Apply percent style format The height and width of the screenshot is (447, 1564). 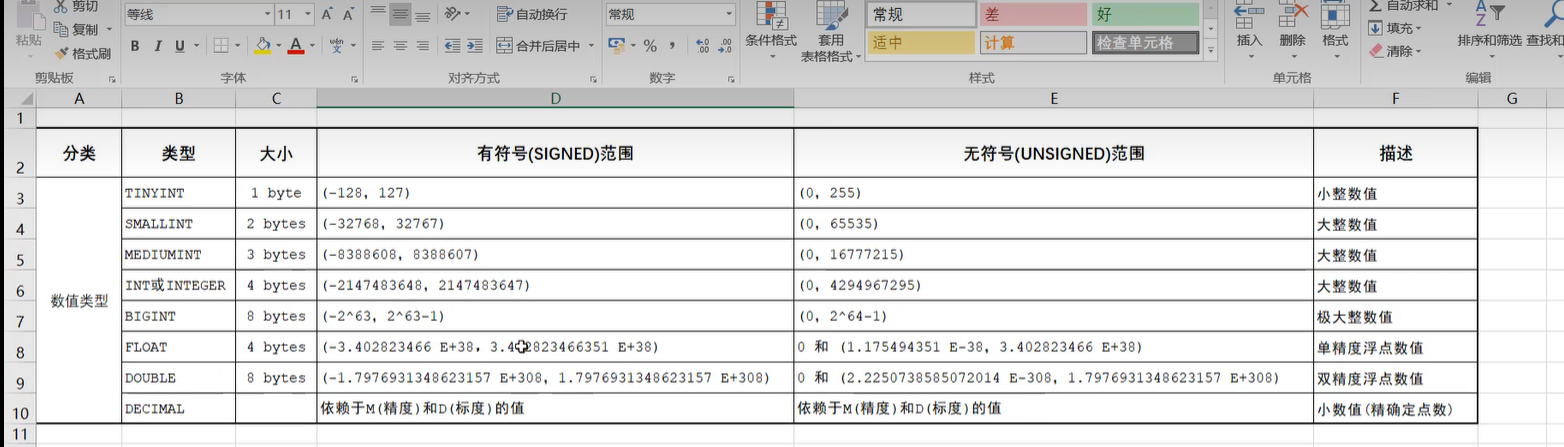[650, 46]
